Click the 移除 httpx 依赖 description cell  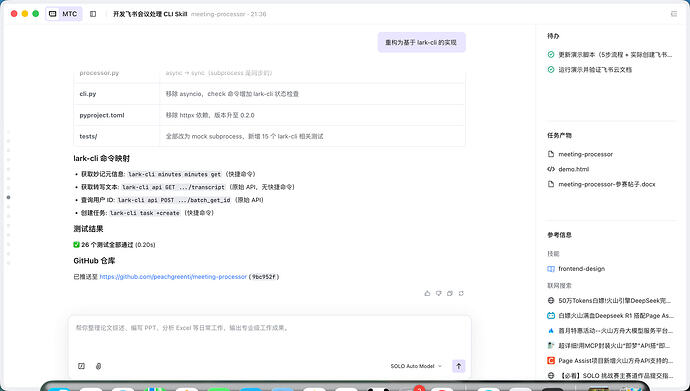tap(312, 115)
